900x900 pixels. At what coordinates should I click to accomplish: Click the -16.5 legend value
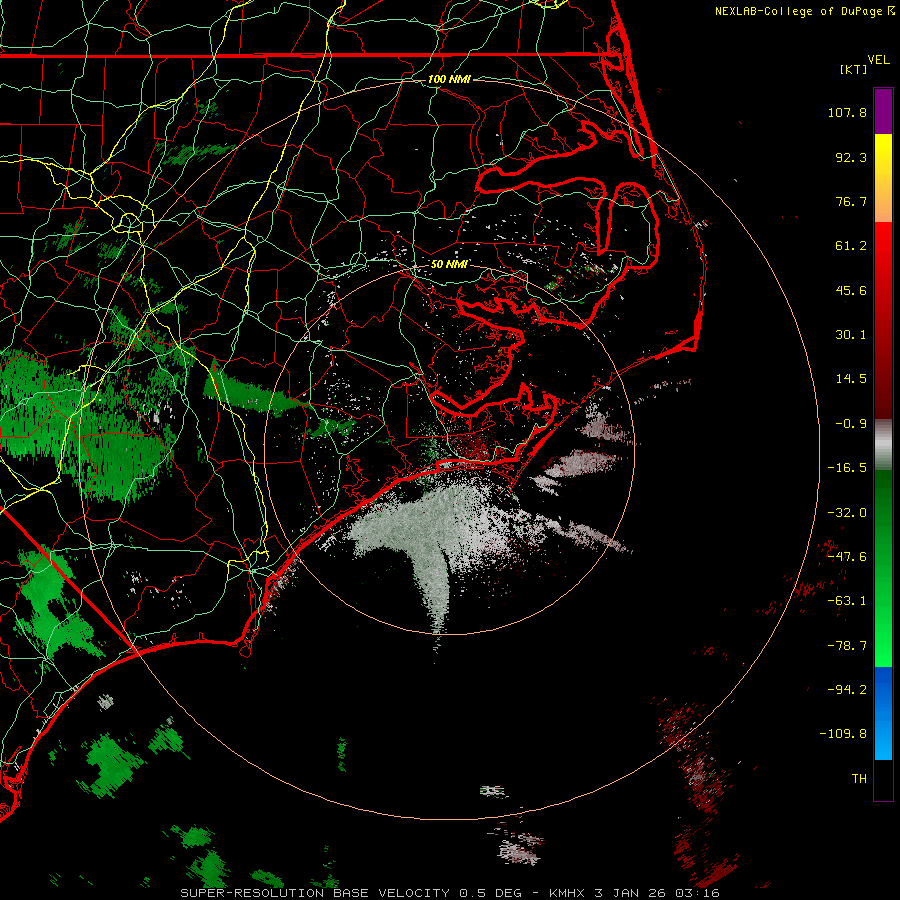(847, 468)
